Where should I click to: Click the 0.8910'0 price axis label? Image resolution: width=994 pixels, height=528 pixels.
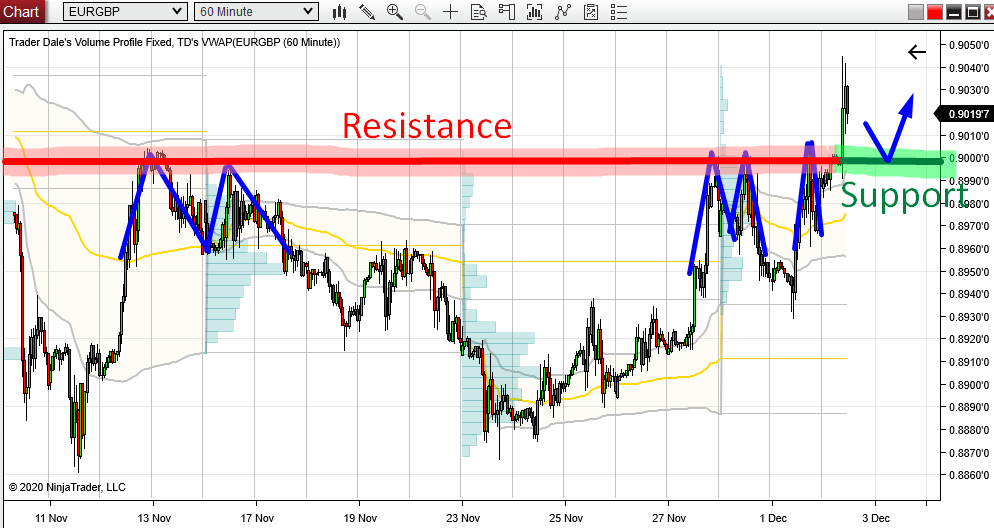click(x=968, y=363)
